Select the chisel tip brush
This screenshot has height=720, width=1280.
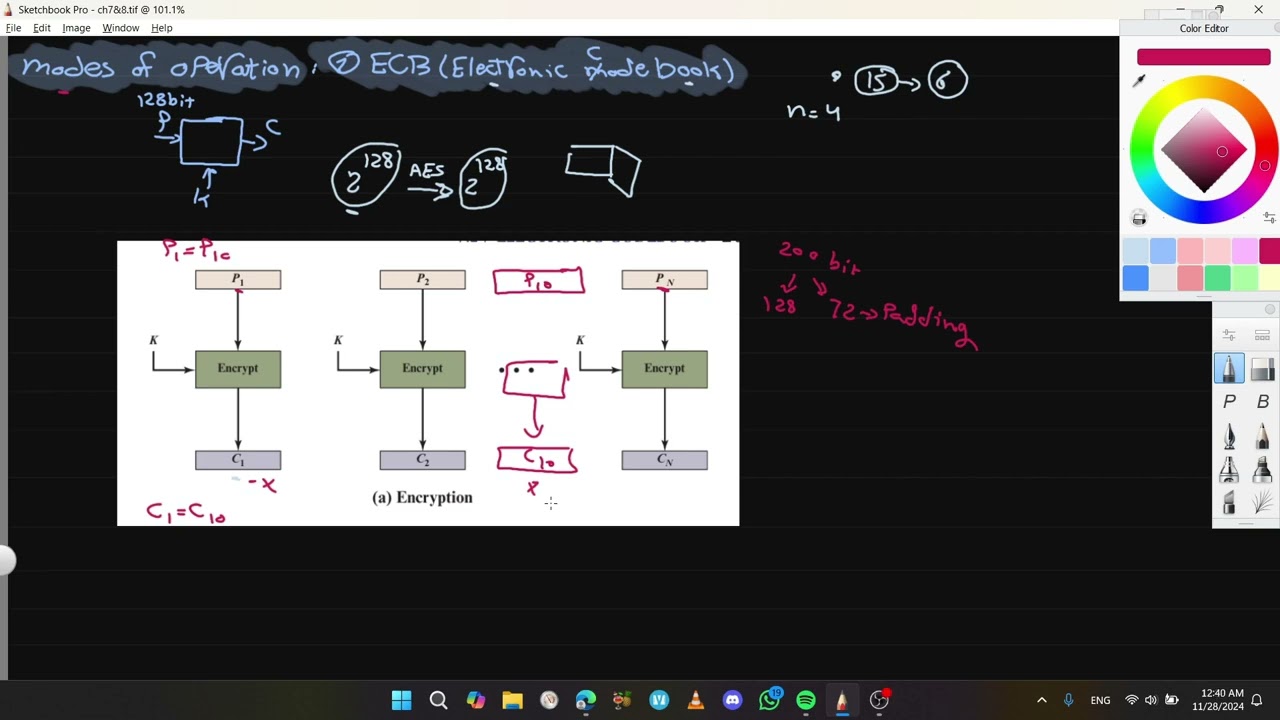tap(1229, 502)
